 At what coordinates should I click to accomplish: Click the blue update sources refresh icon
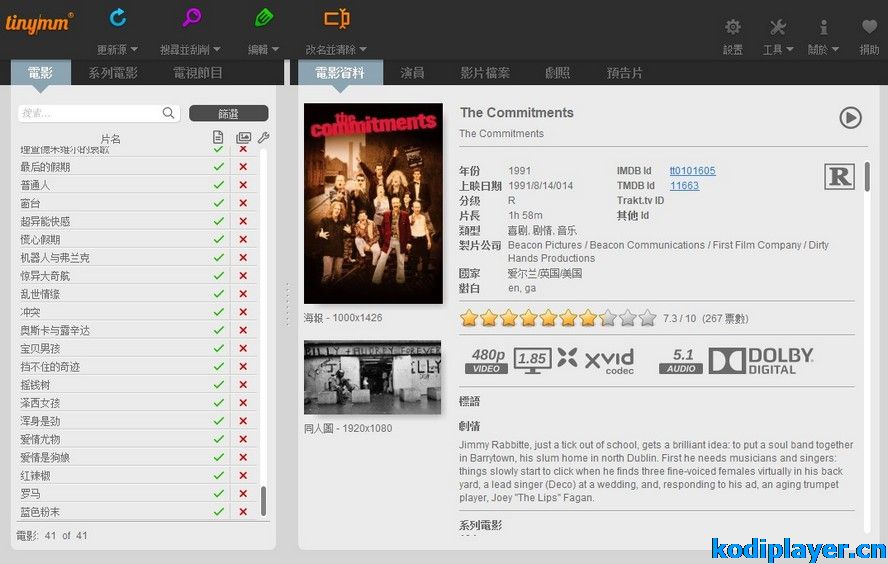118,18
